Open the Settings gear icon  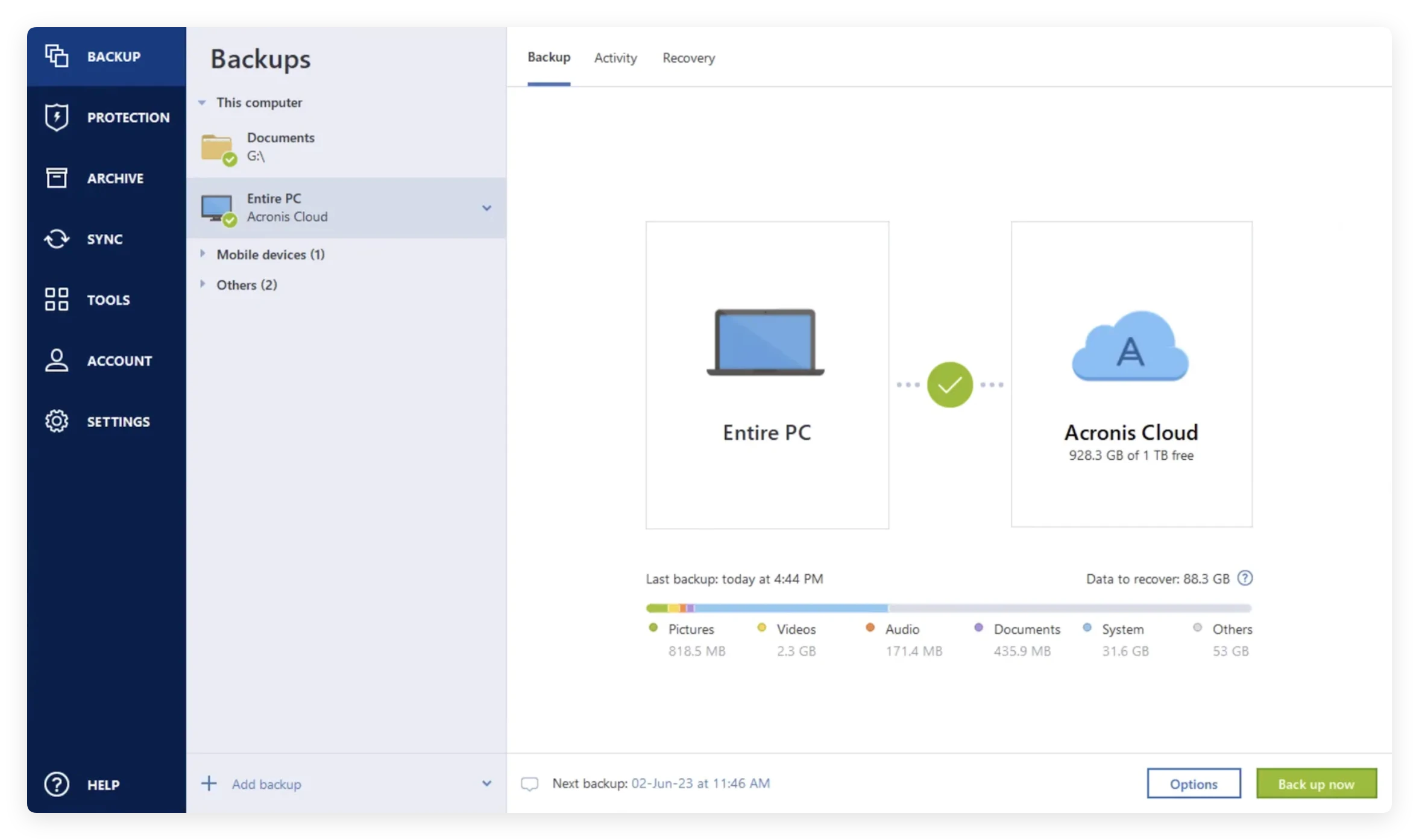(56, 421)
